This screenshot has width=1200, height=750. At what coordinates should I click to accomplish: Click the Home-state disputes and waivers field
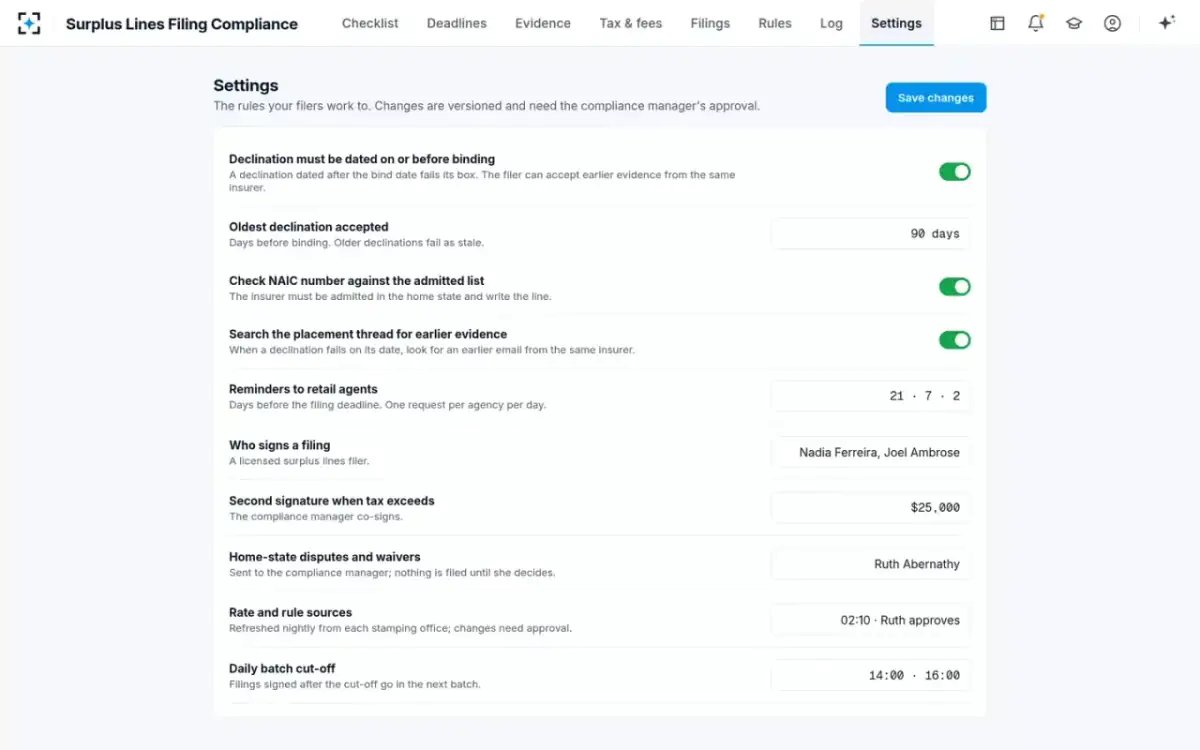tap(870, 564)
